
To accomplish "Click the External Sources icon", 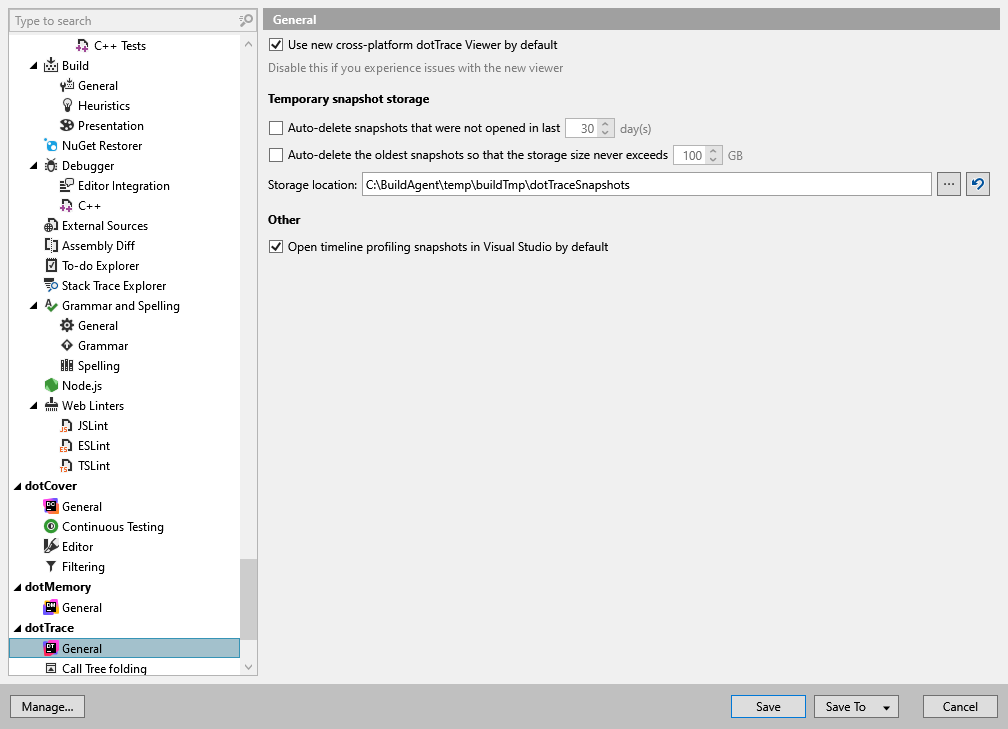I will point(51,226).
